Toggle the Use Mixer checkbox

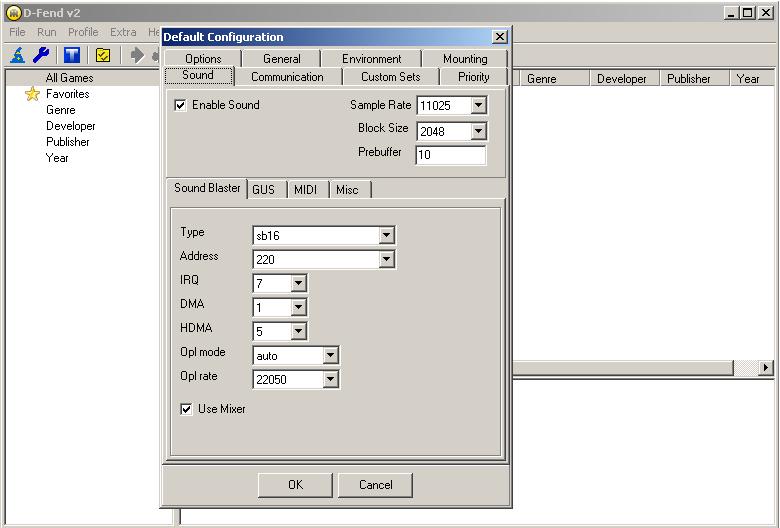[186, 409]
